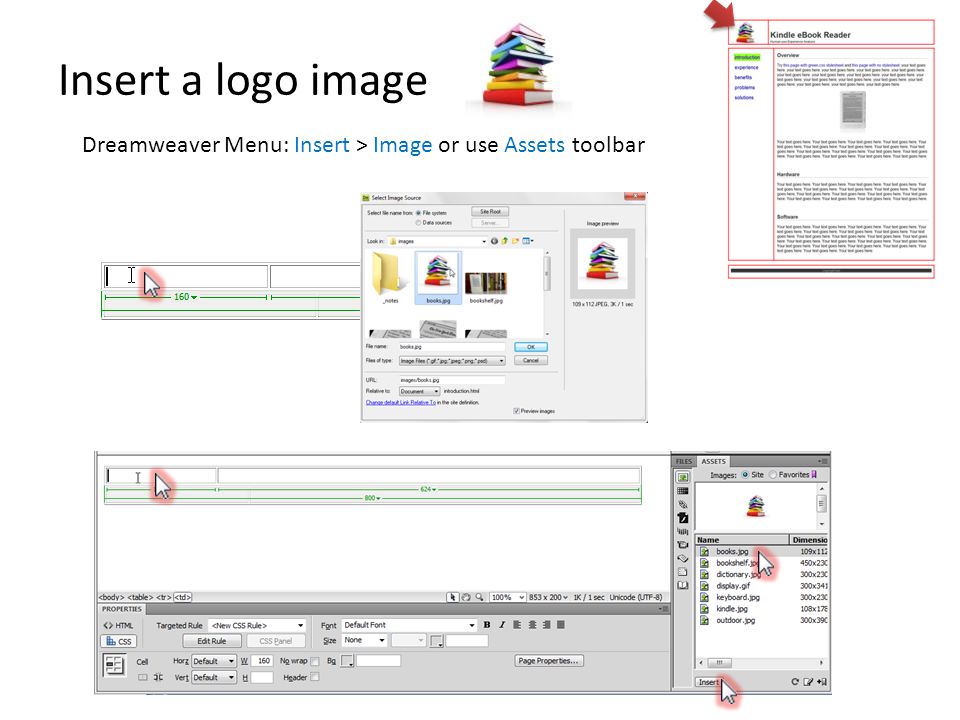Click the merge cells icon under Cell

coord(142,677)
